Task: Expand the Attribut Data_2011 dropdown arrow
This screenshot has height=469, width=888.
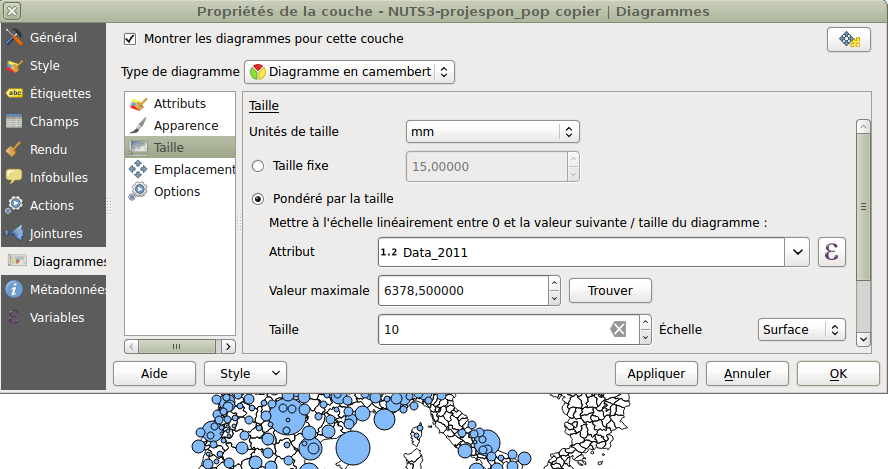Action: pyautogui.click(x=797, y=252)
